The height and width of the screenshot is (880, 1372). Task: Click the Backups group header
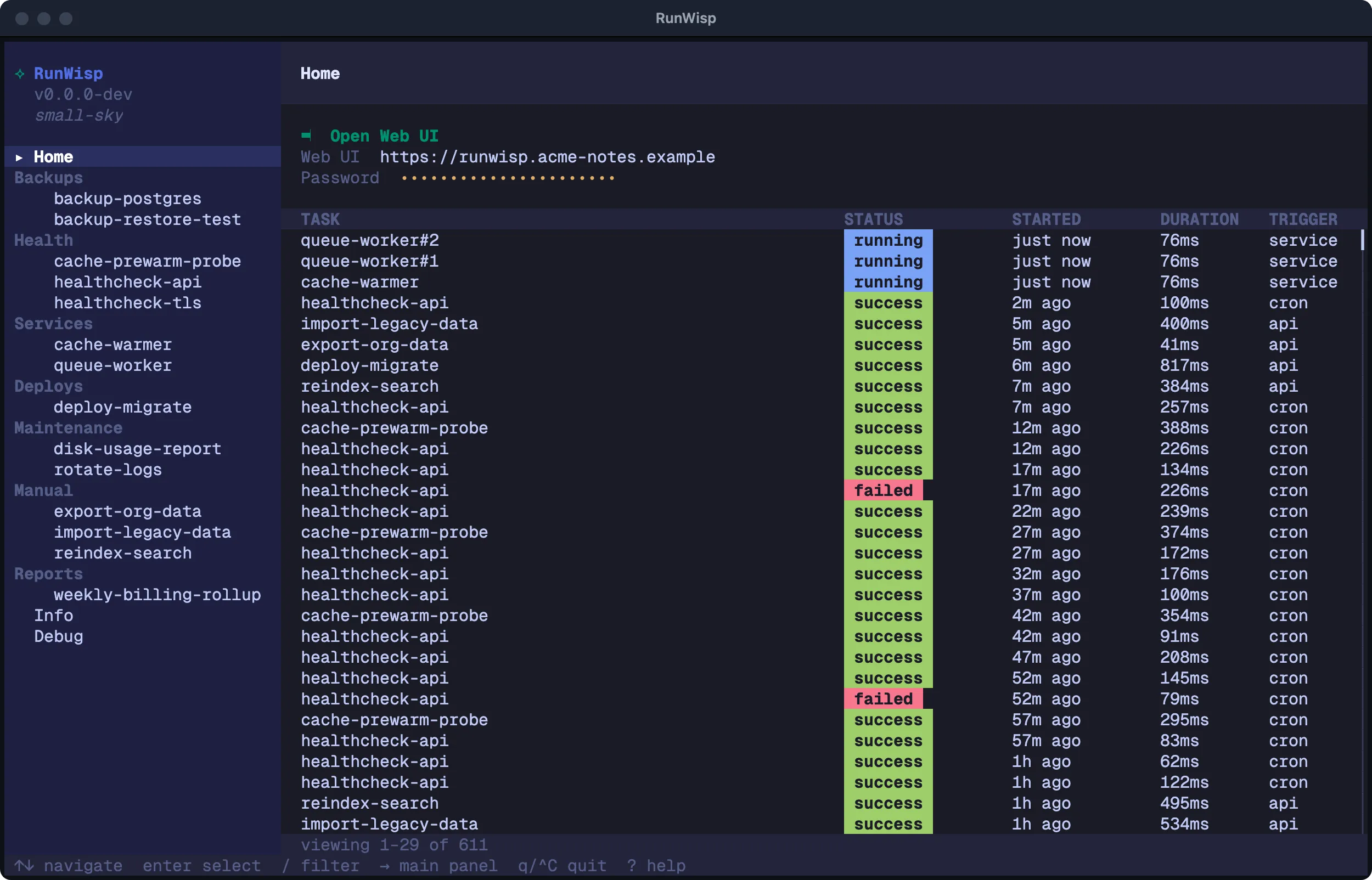[x=49, y=178]
